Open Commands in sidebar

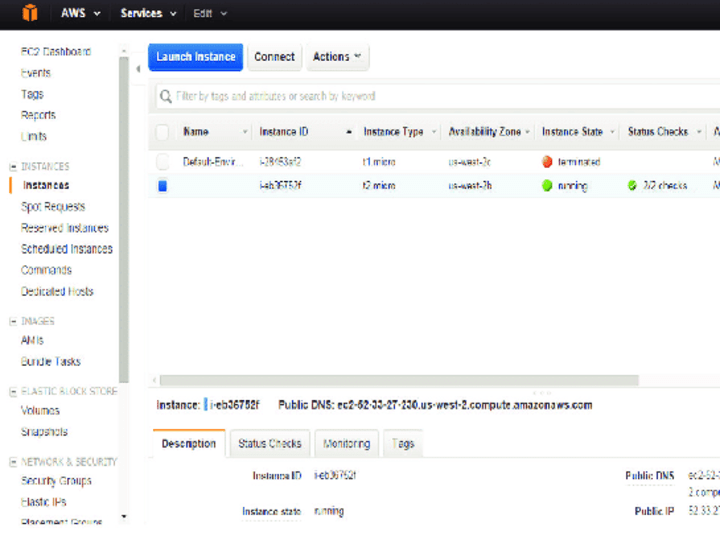[46, 270]
